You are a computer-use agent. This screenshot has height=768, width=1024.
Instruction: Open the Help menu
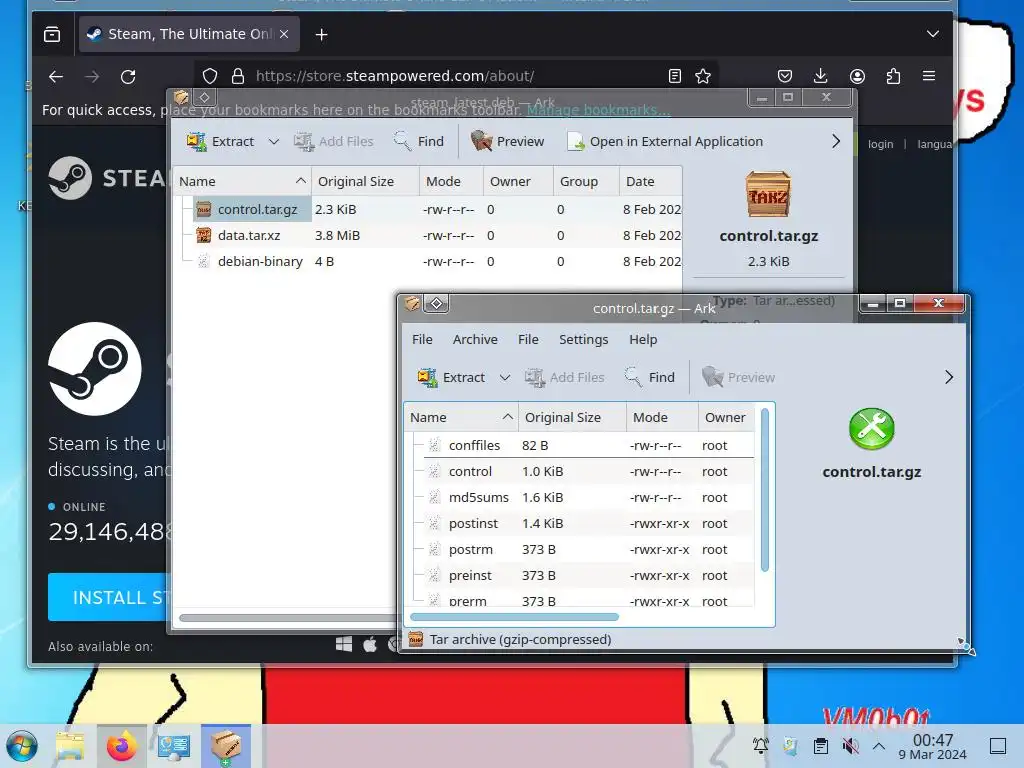coord(643,340)
